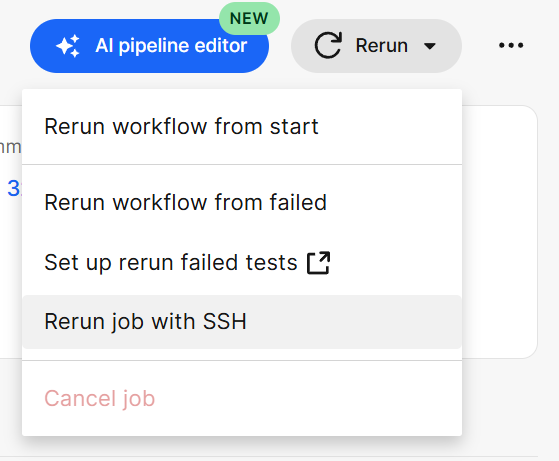Click the circular arrow Rerun icon

click(x=328, y=45)
